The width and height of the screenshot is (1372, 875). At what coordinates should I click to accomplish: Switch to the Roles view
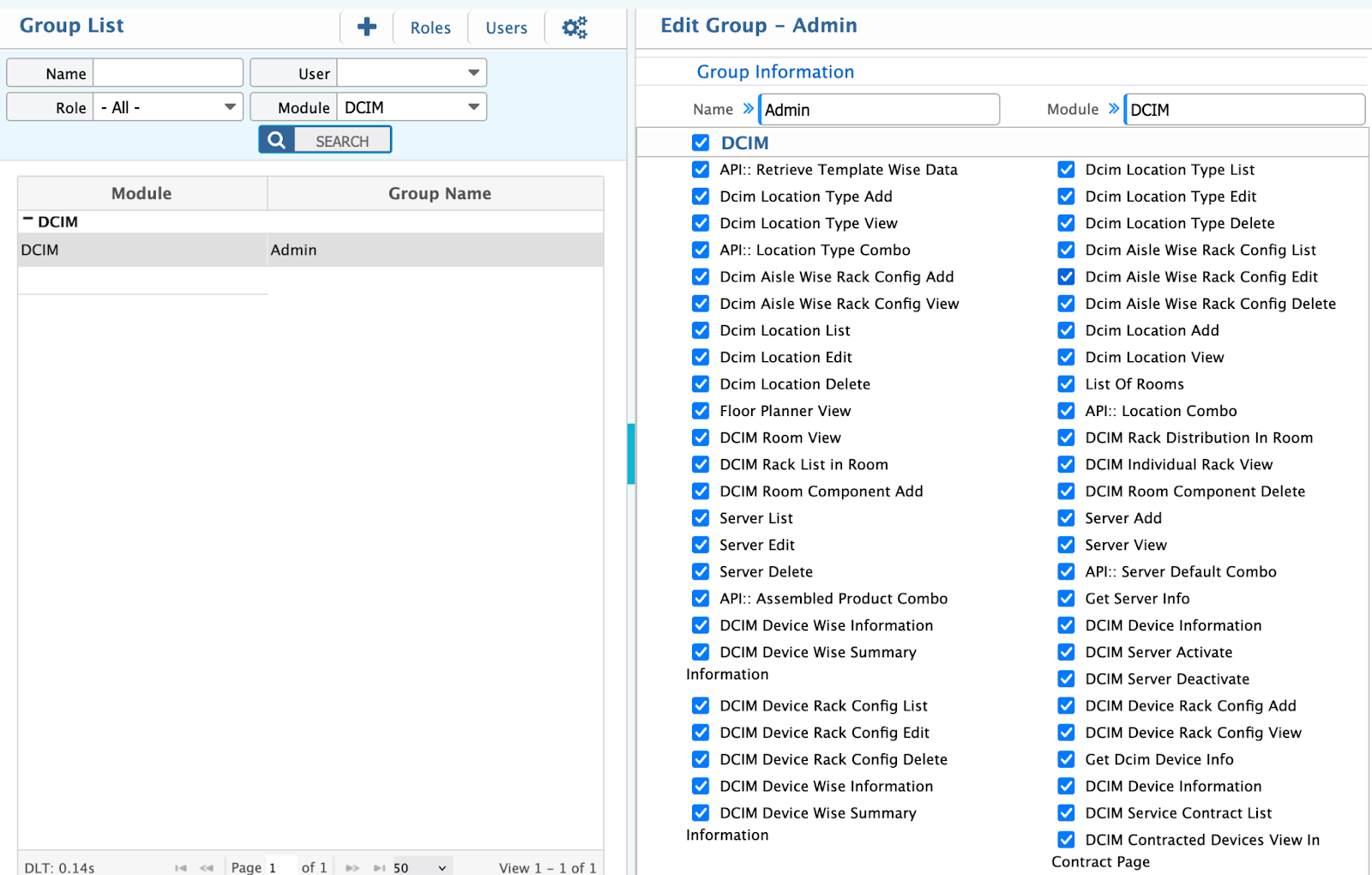point(430,27)
